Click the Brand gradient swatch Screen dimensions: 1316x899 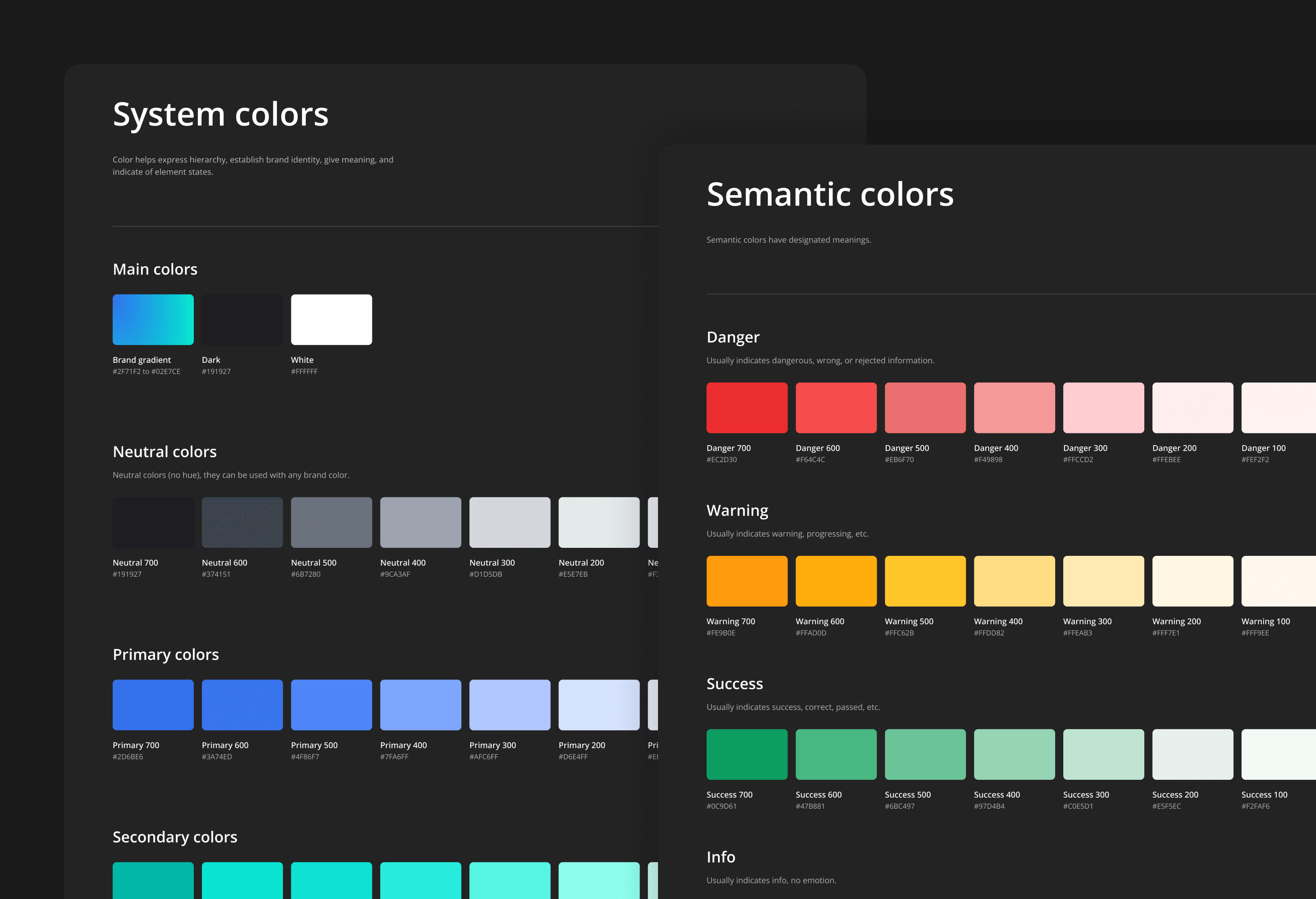click(x=153, y=319)
